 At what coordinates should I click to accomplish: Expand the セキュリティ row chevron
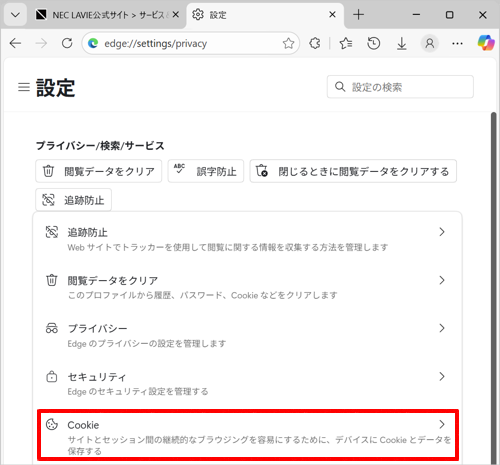[x=442, y=377]
